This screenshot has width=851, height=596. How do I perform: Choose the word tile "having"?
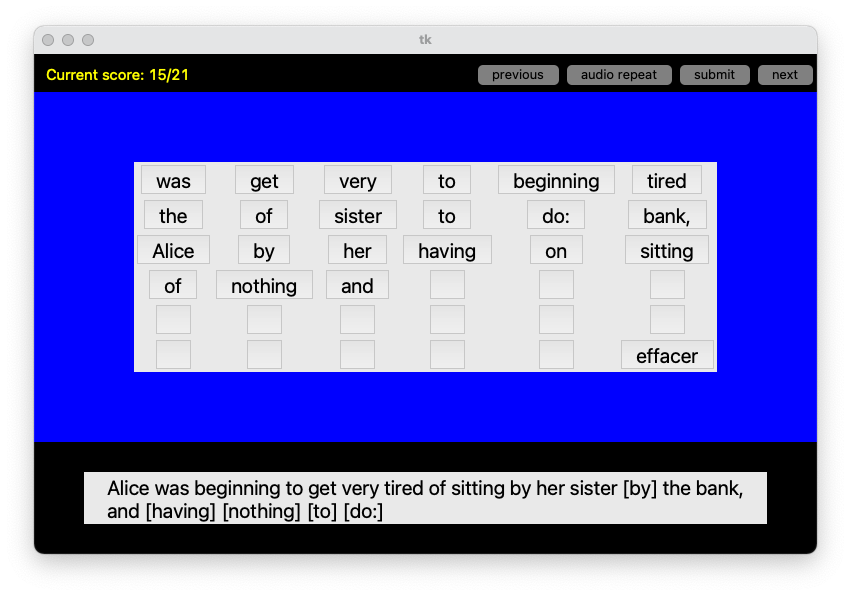pos(446,249)
